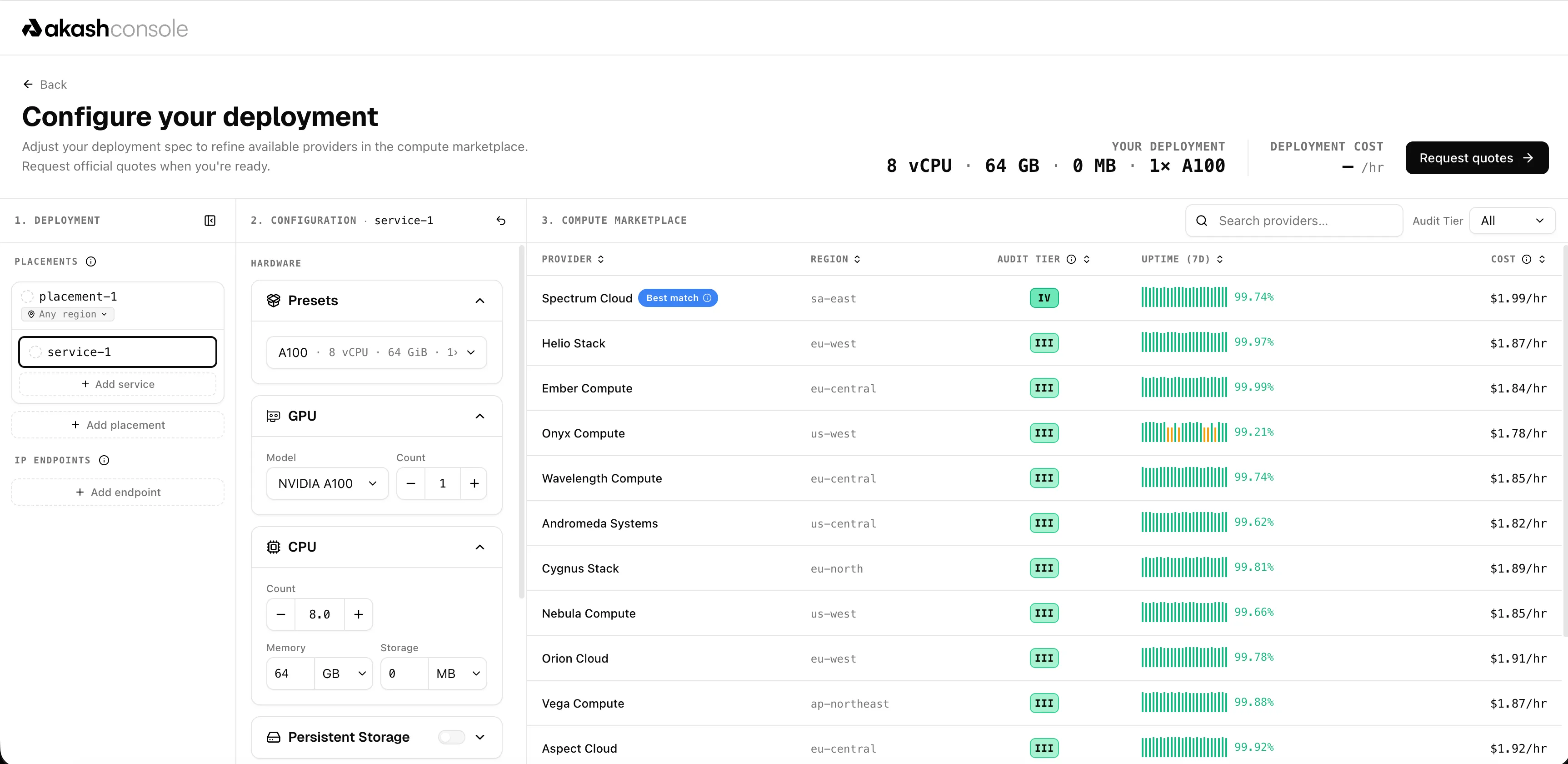Sort by Provider column

(x=573, y=259)
